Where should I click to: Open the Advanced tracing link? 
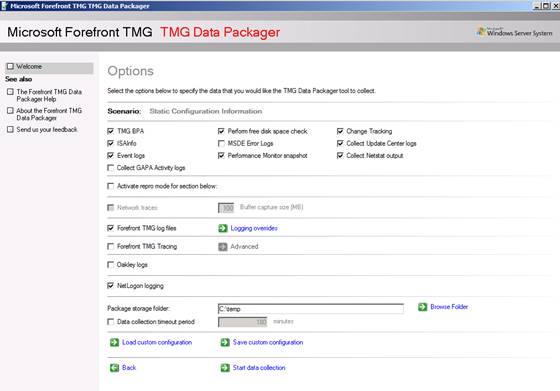(244, 246)
